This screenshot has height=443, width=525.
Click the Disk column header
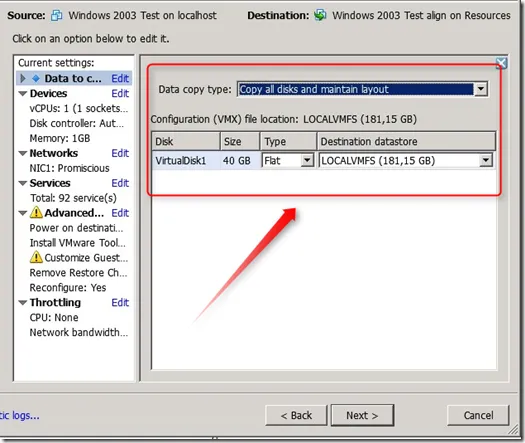(186, 141)
